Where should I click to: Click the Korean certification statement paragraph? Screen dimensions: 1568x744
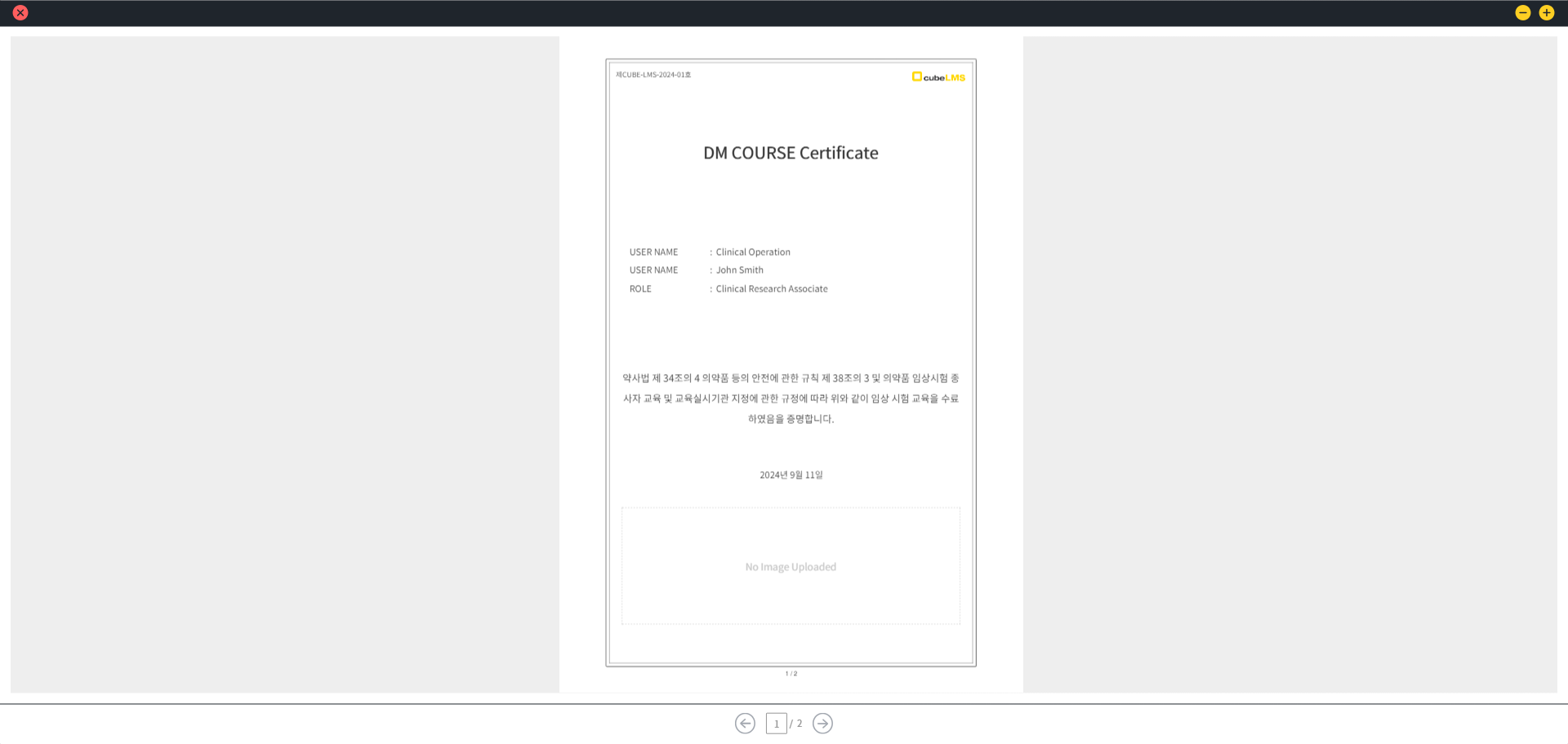pos(791,399)
